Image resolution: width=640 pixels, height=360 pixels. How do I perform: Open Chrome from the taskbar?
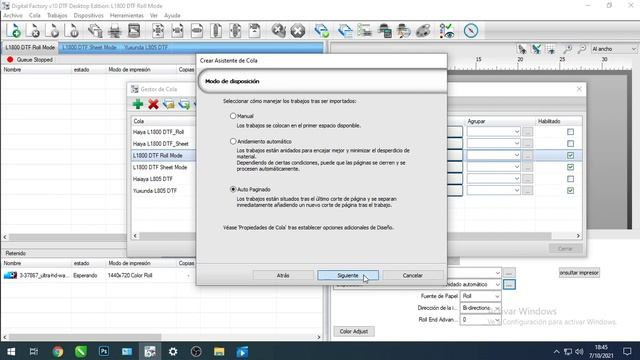pos(58,351)
